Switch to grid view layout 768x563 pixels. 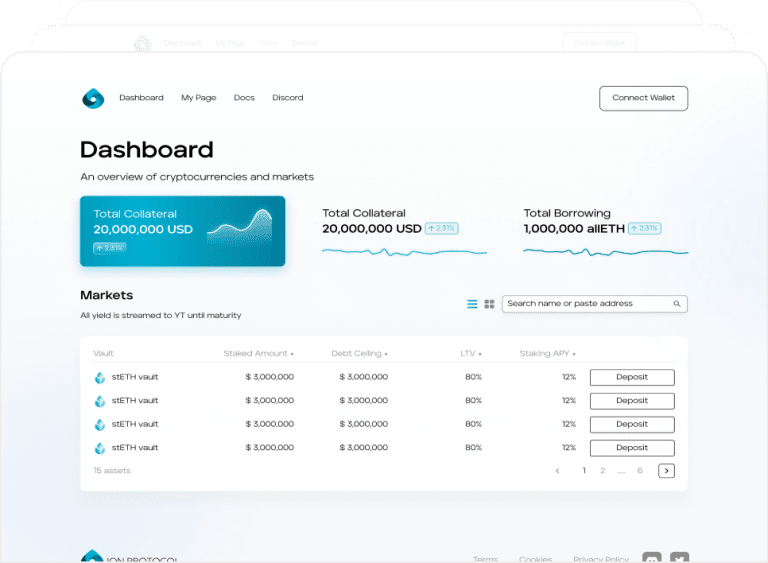coord(490,304)
